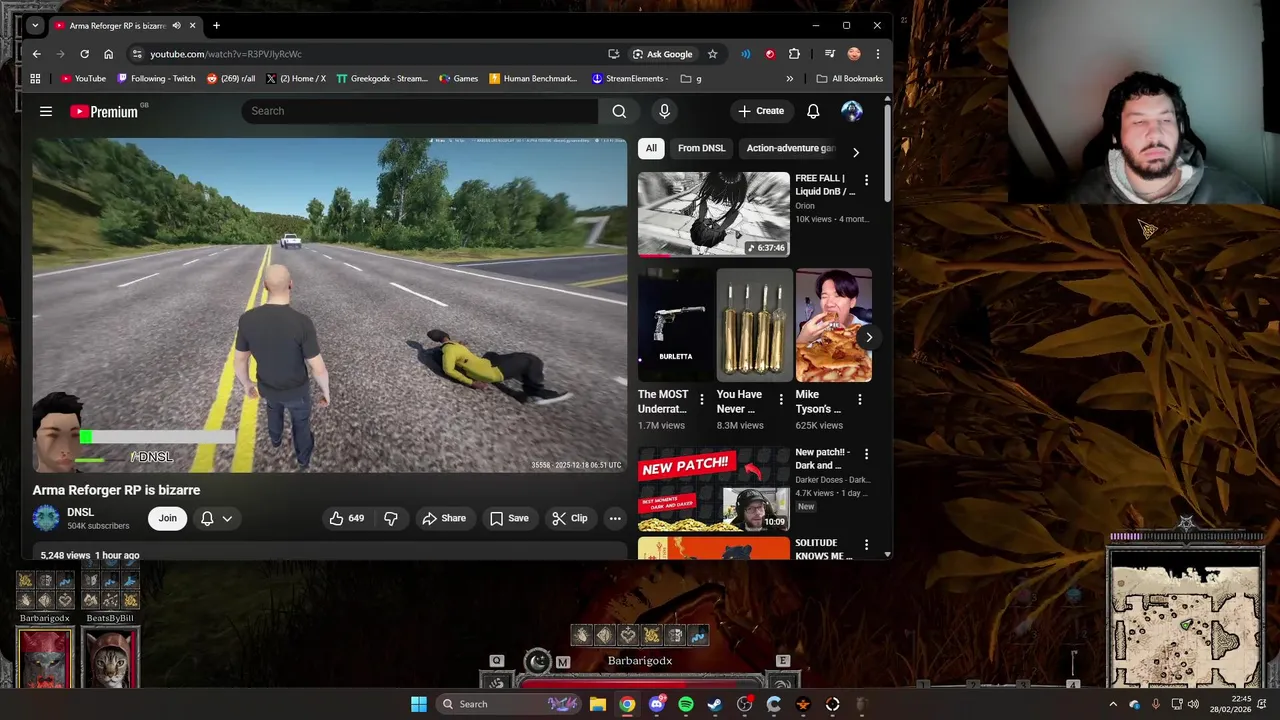
Task: Click the Create button
Action: click(761, 111)
